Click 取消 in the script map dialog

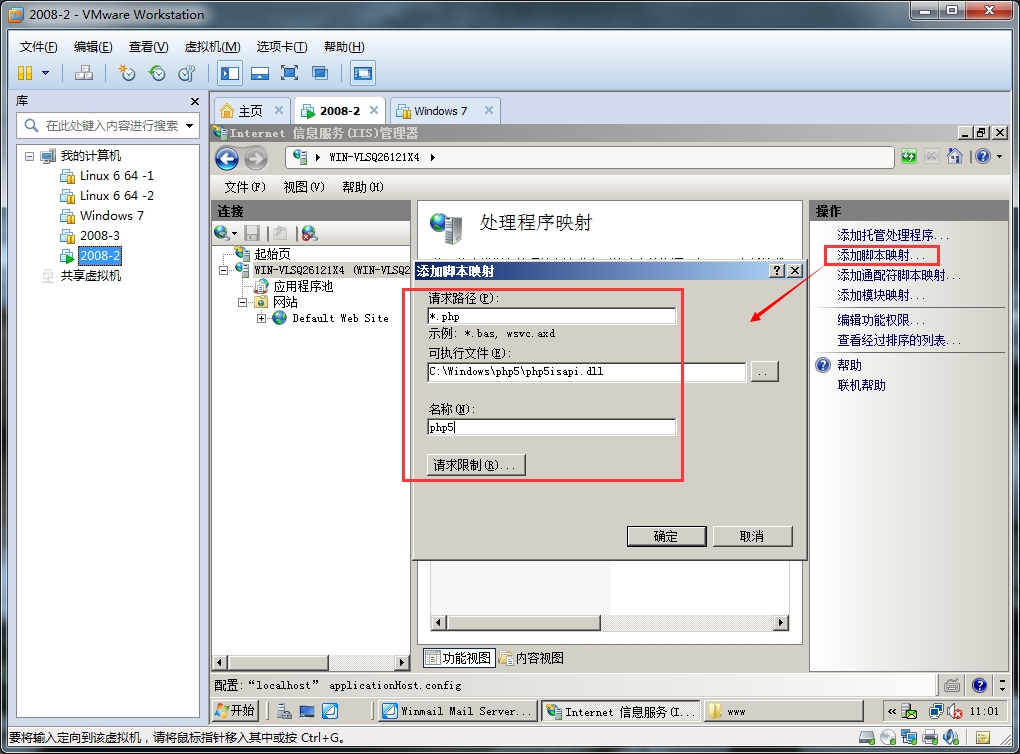pyautogui.click(x=752, y=537)
